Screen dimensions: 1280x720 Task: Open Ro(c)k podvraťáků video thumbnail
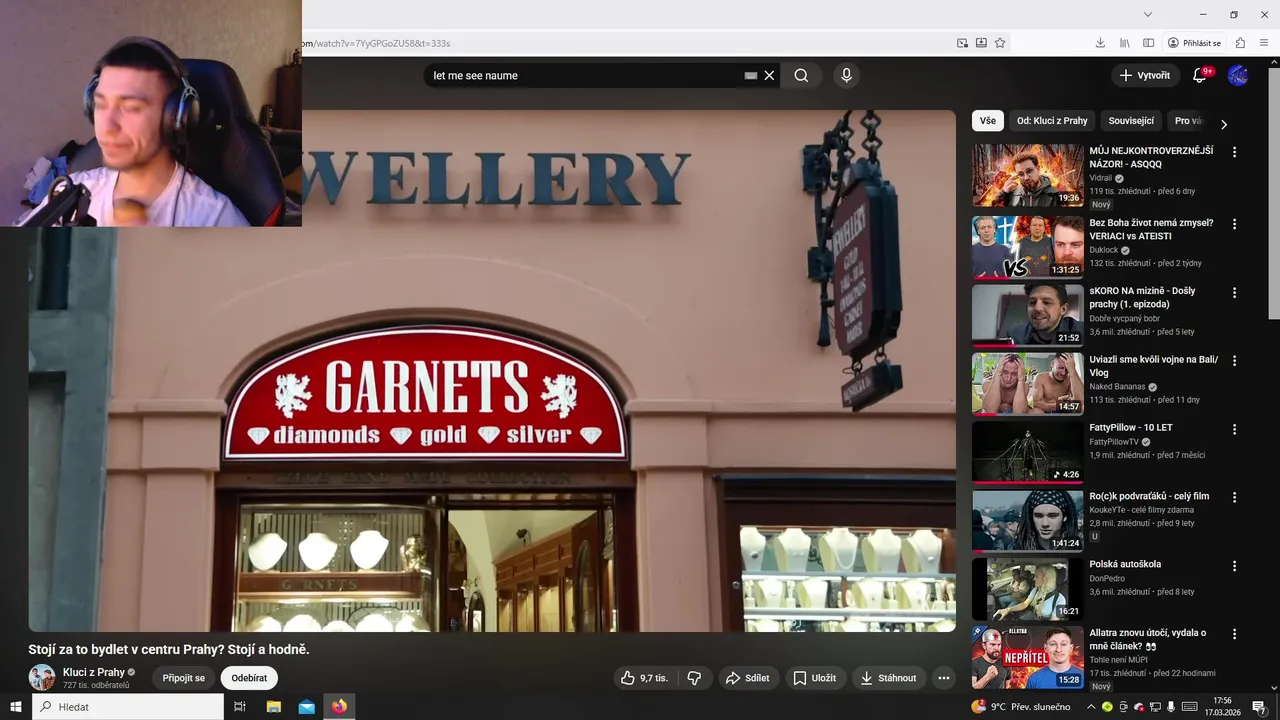[x=1028, y=520]
